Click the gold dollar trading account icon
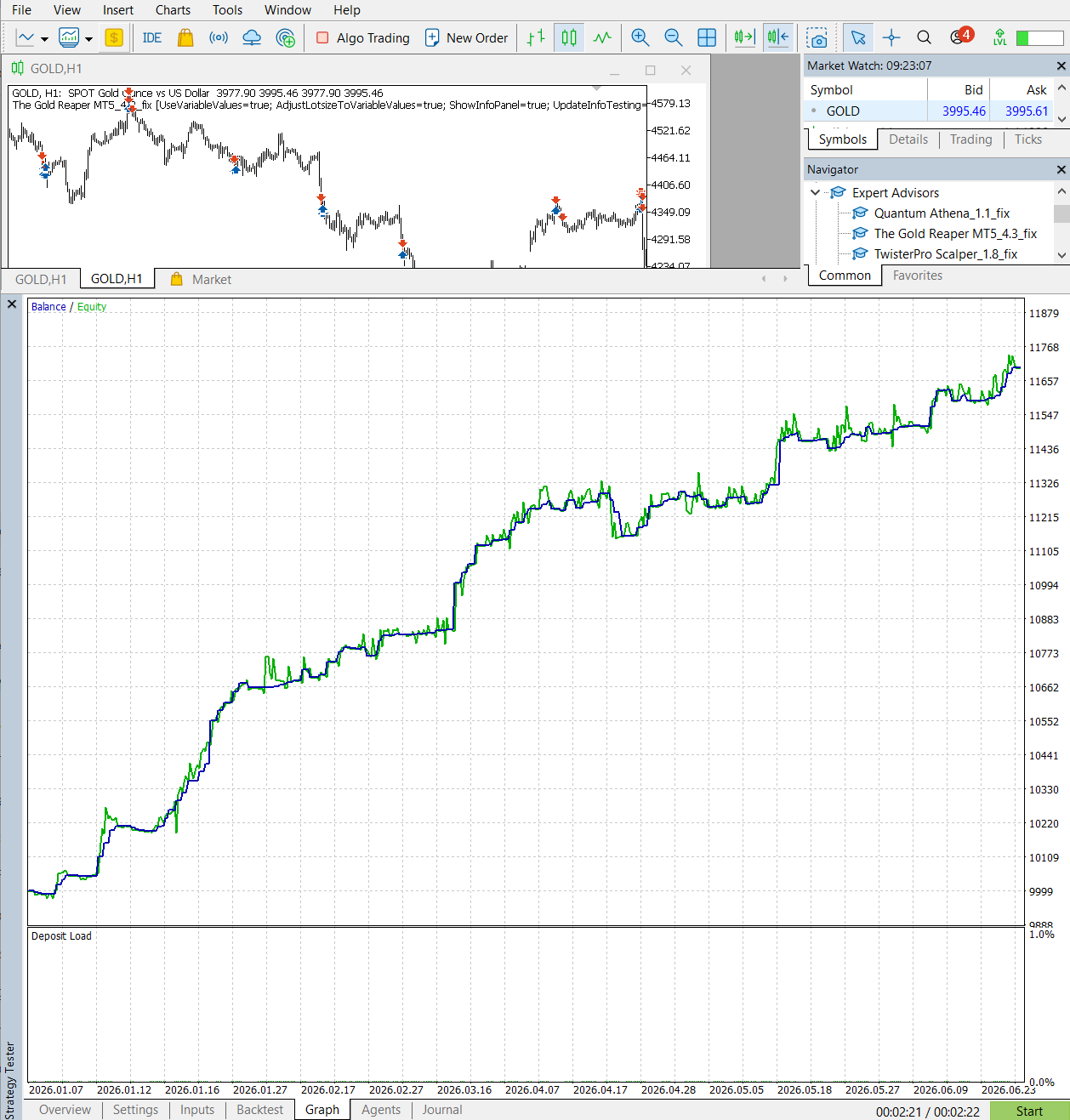 (114, 37)
